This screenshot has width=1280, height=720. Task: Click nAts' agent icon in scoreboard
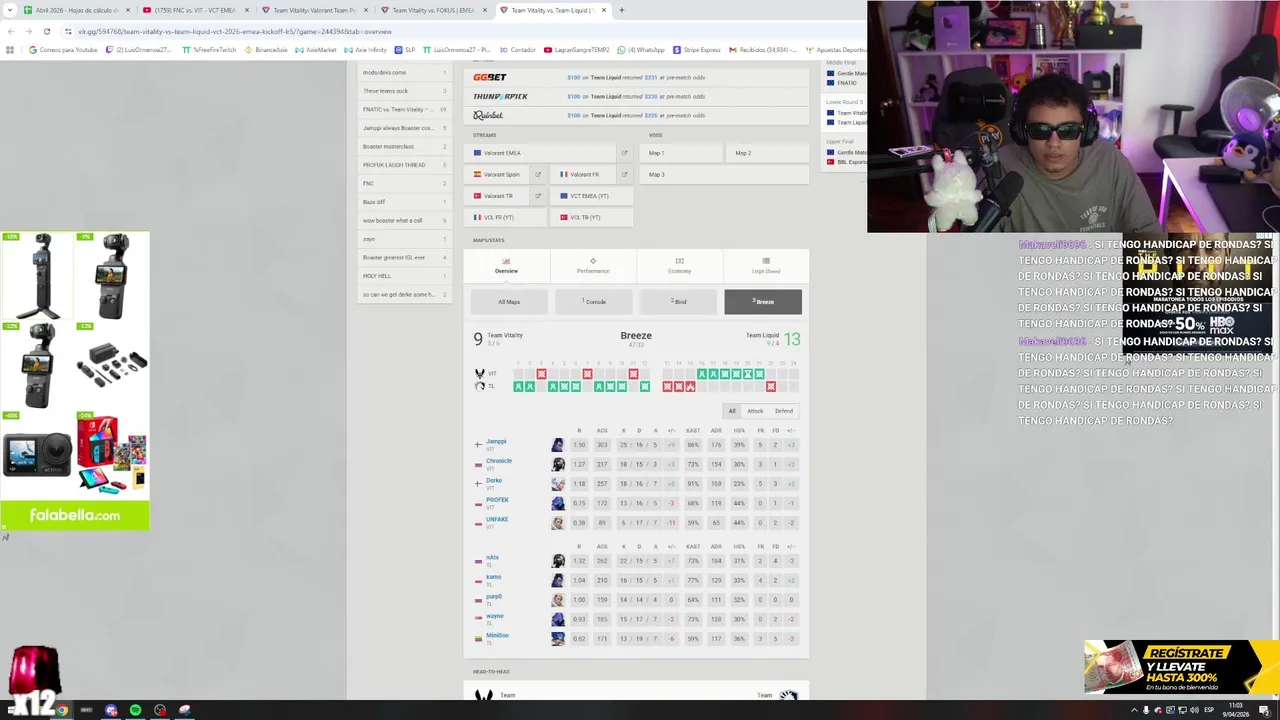click(558, 561)
